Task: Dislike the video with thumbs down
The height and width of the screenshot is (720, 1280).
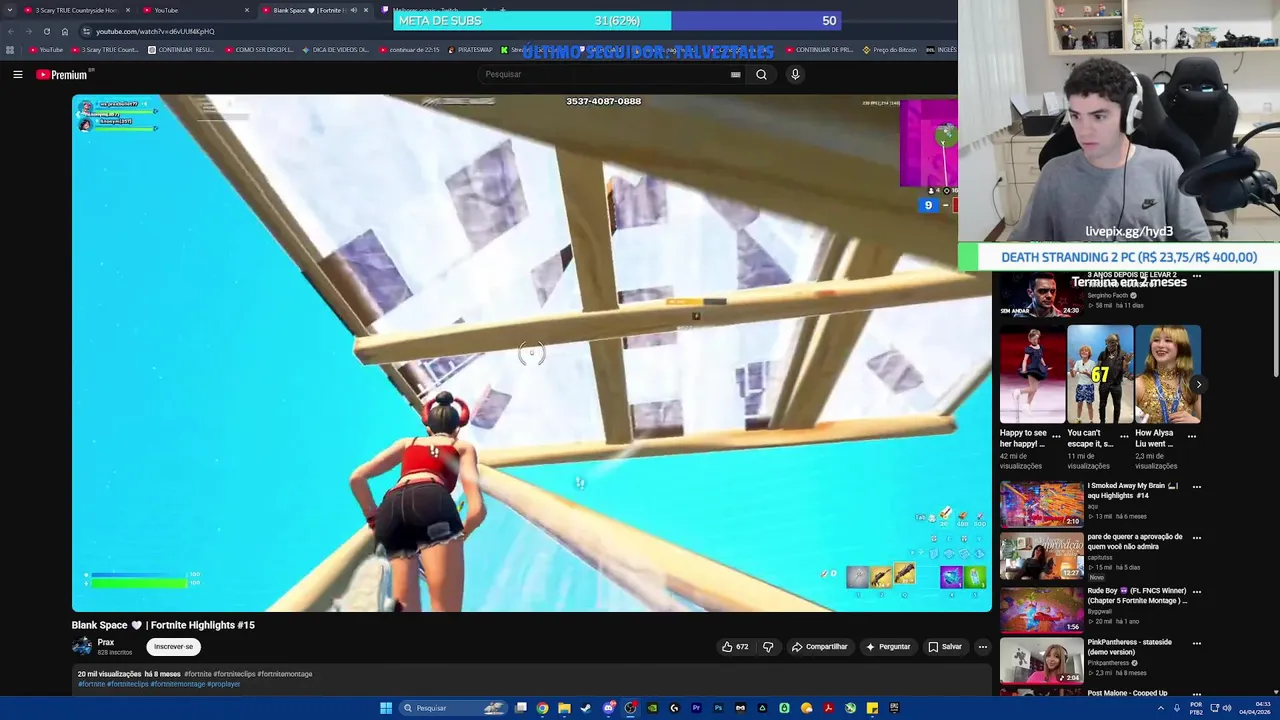Action: pos(768,647)
